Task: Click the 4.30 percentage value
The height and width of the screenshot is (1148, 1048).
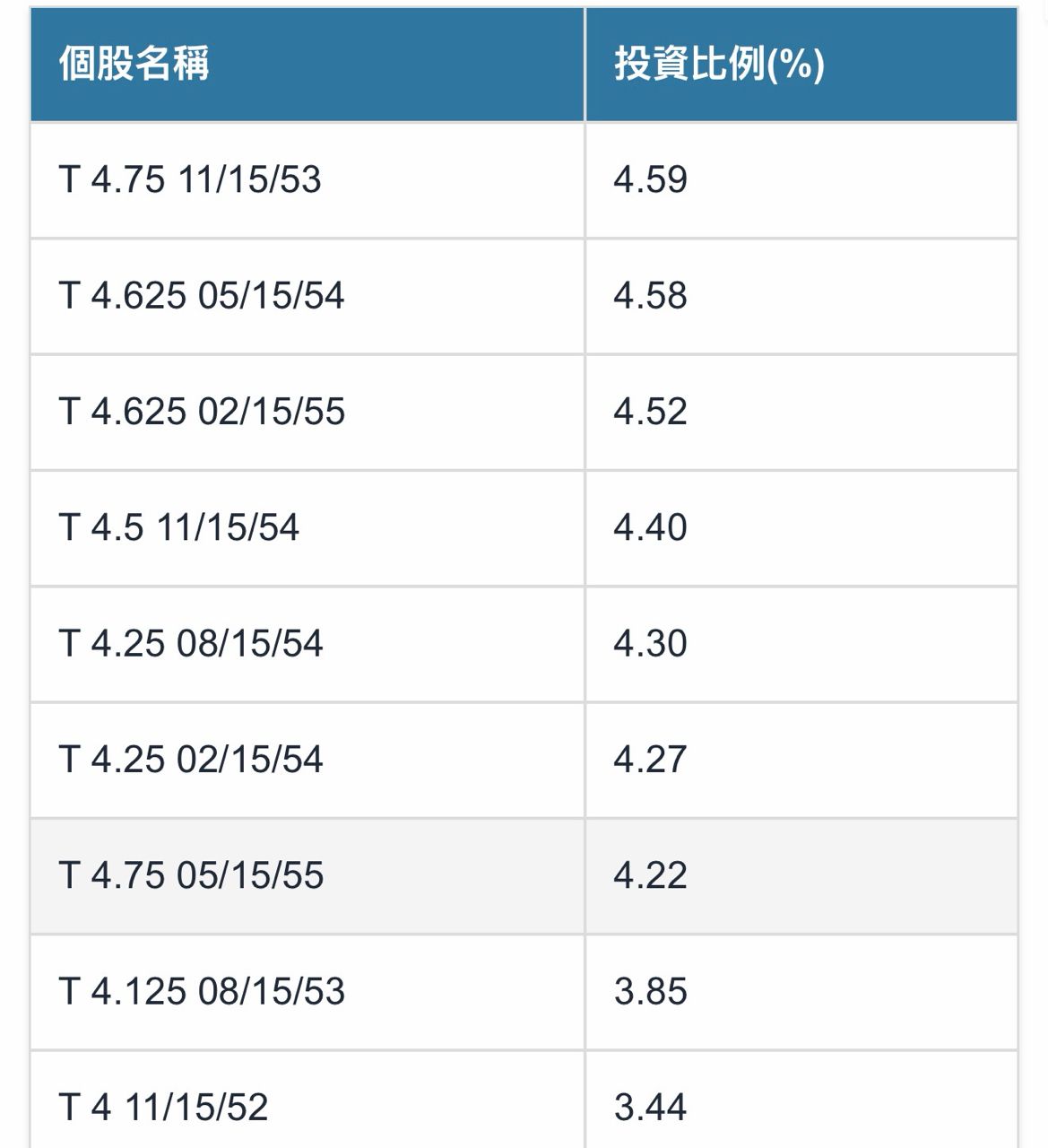Action: point(650,643)
